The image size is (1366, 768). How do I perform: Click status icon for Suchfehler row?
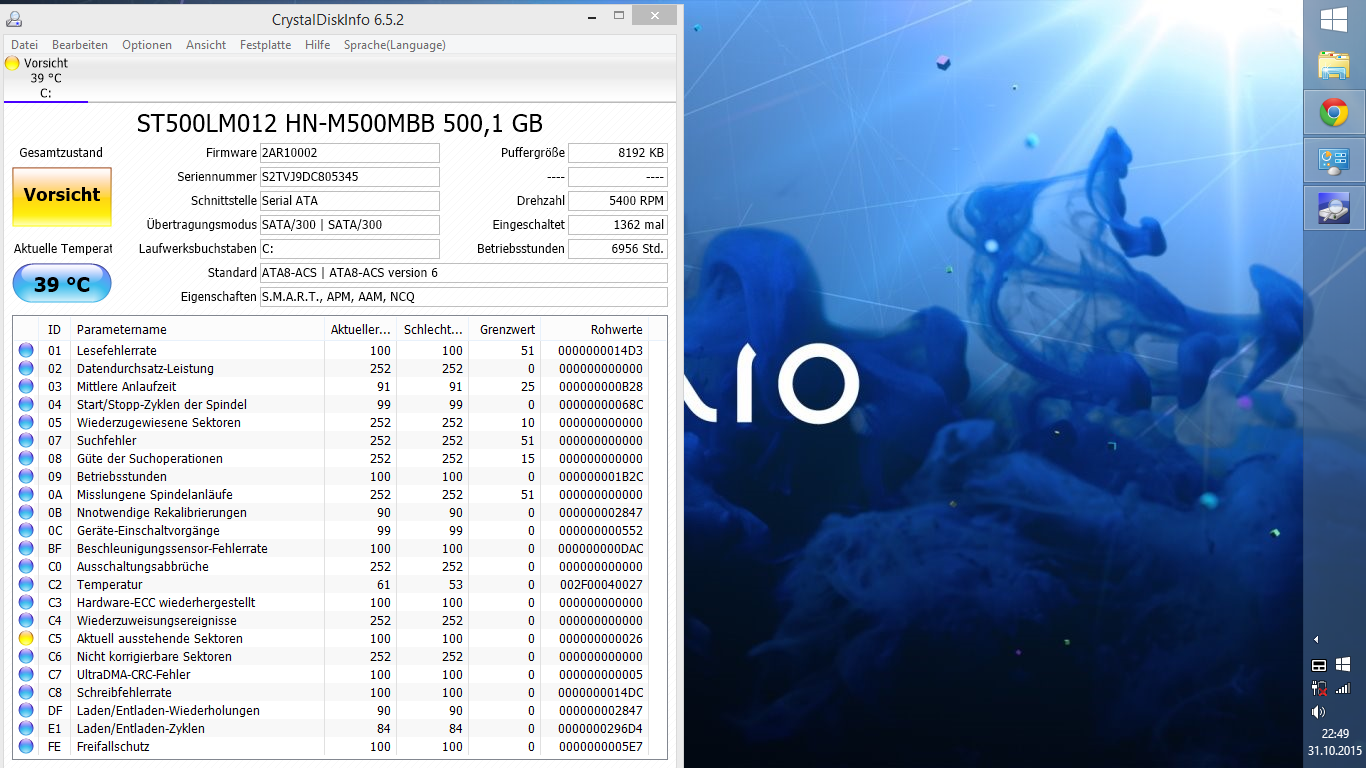(x=26, y=441)
